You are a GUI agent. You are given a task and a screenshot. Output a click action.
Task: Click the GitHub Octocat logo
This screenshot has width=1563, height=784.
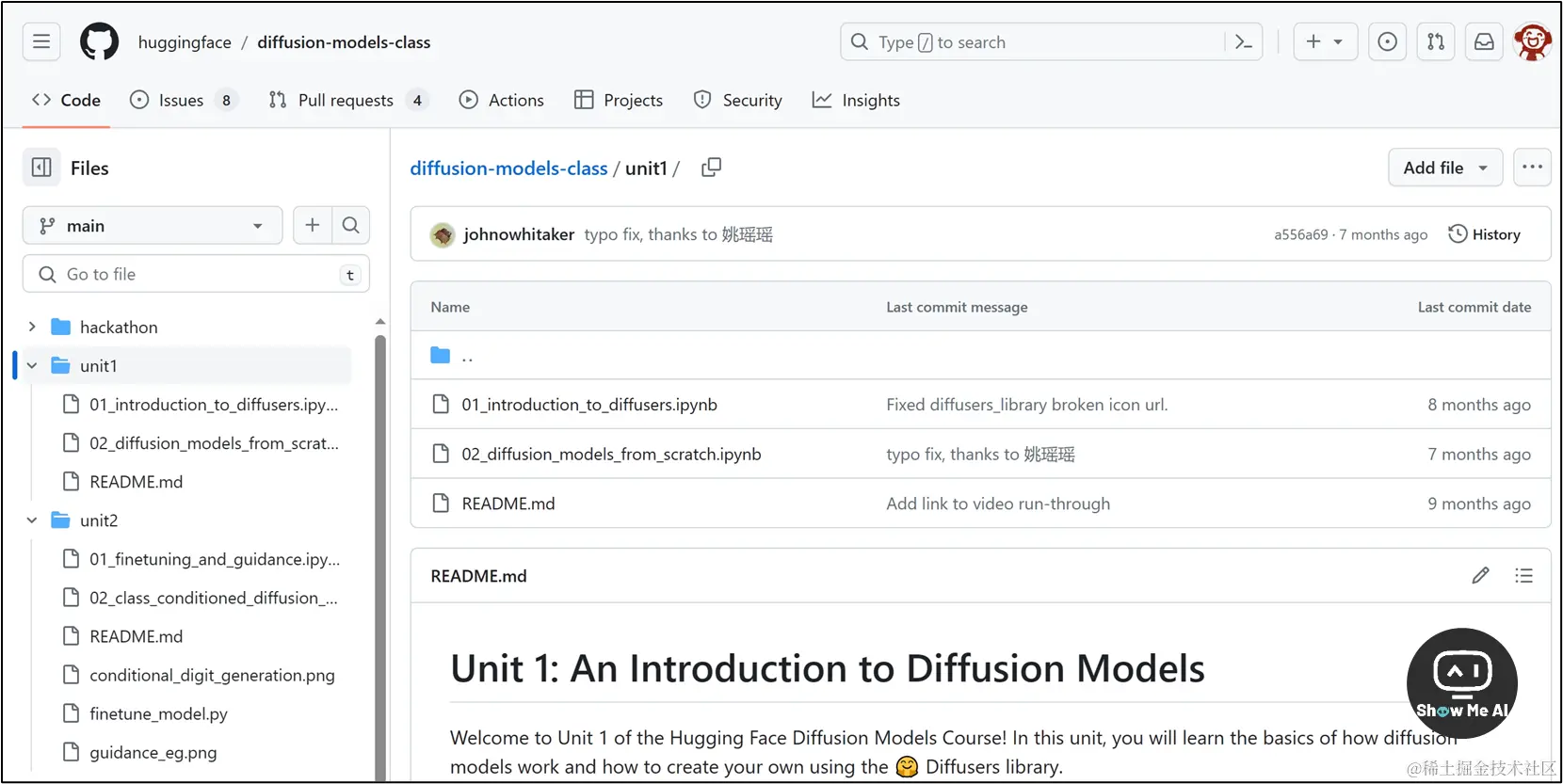pyautogui.click(x=100, y=41)
